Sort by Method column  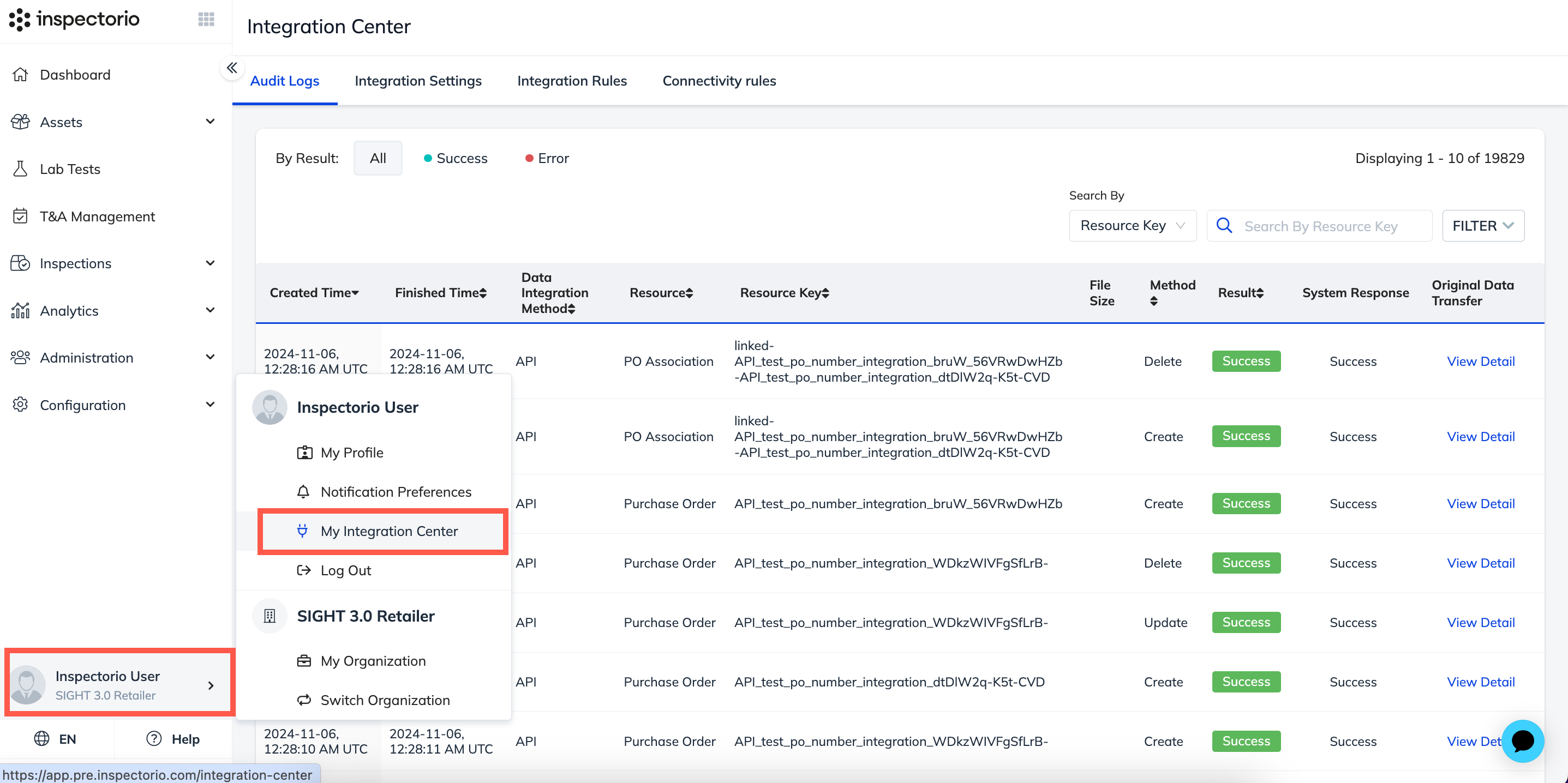point(1172,293)
